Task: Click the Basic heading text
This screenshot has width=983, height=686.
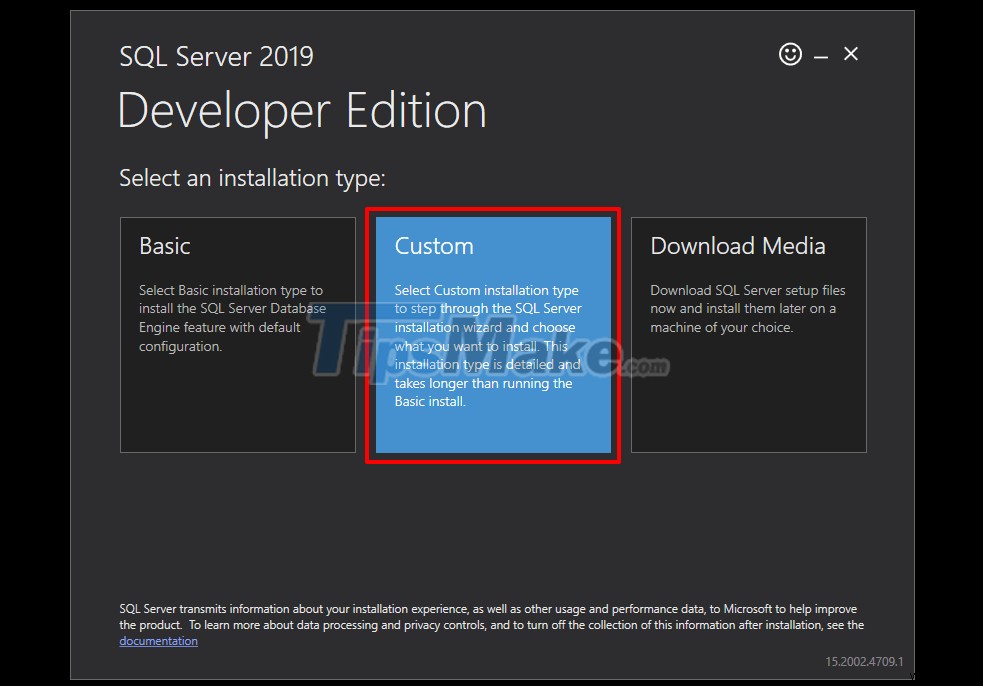Action: (x=165, y=245)
